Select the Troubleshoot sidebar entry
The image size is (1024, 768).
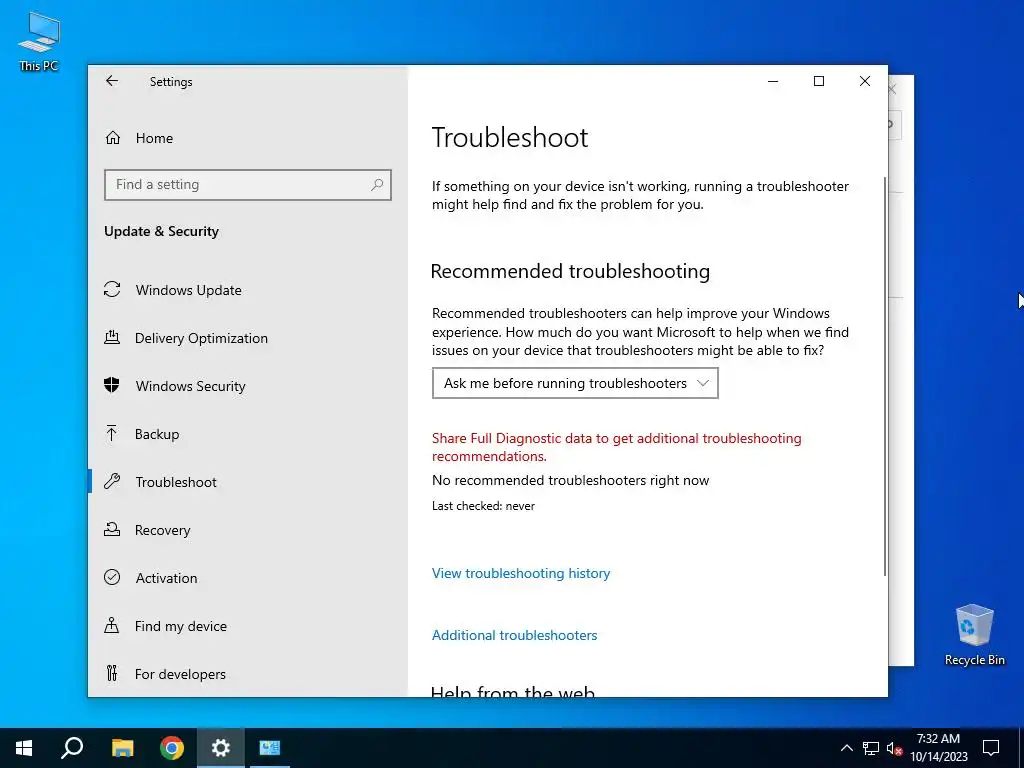point(176,482)
